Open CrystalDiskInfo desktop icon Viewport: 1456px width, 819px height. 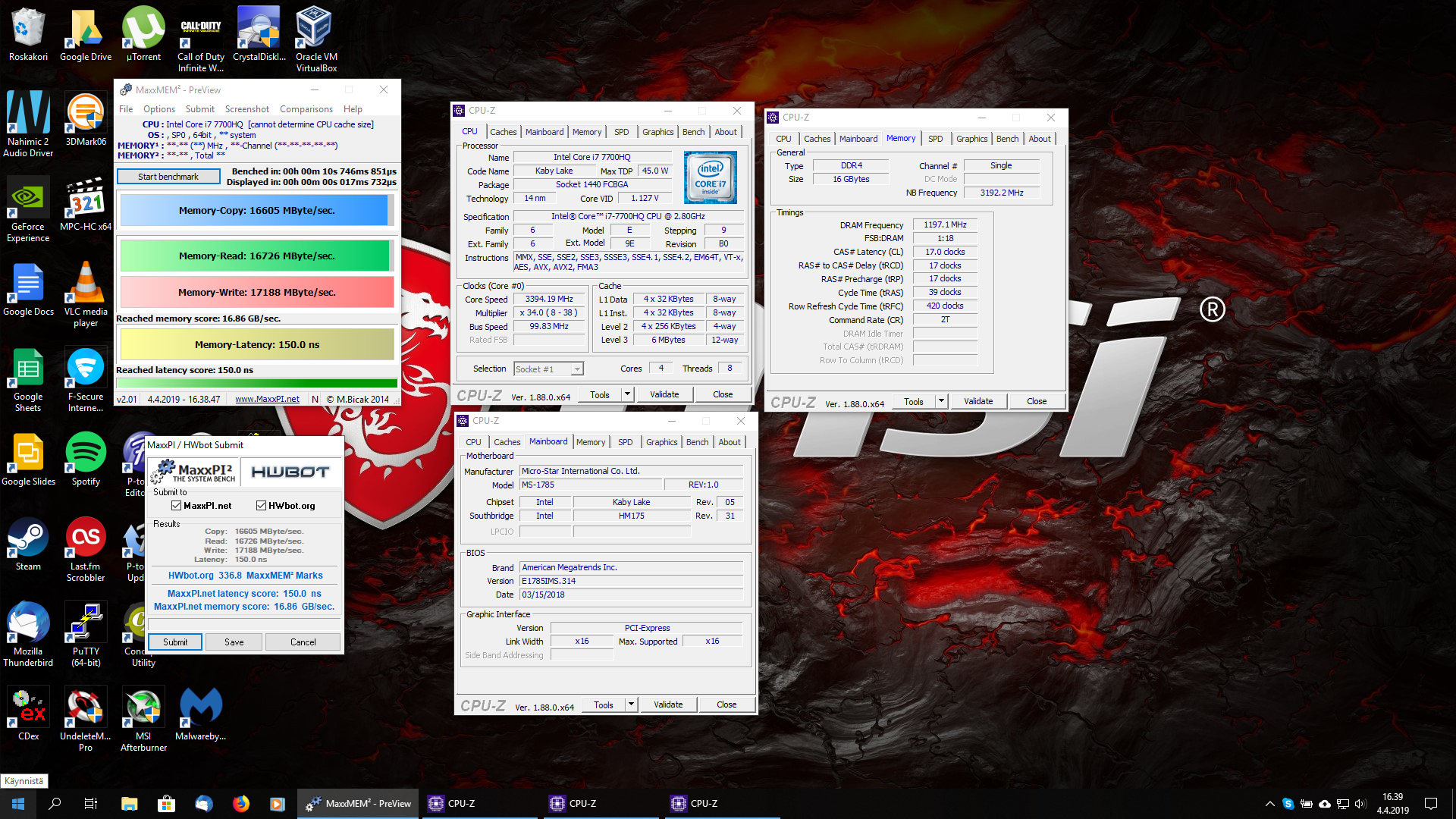(x=259, y=35)
